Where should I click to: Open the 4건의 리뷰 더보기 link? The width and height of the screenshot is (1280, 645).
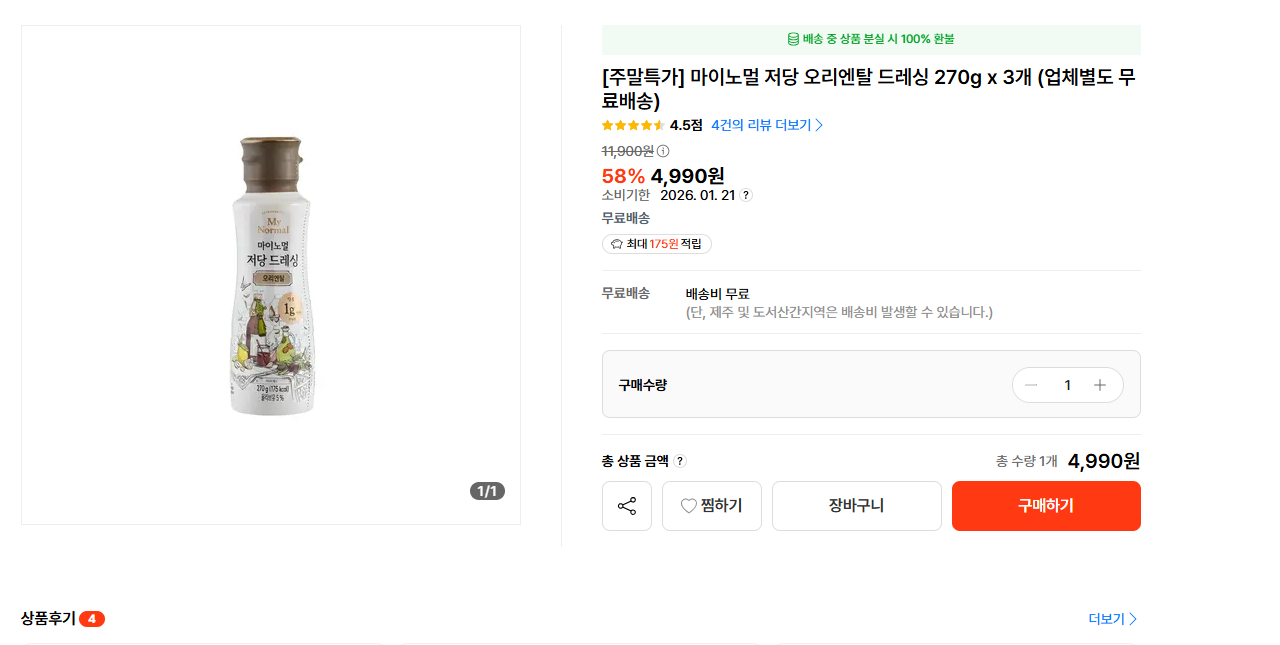point(767,125)
